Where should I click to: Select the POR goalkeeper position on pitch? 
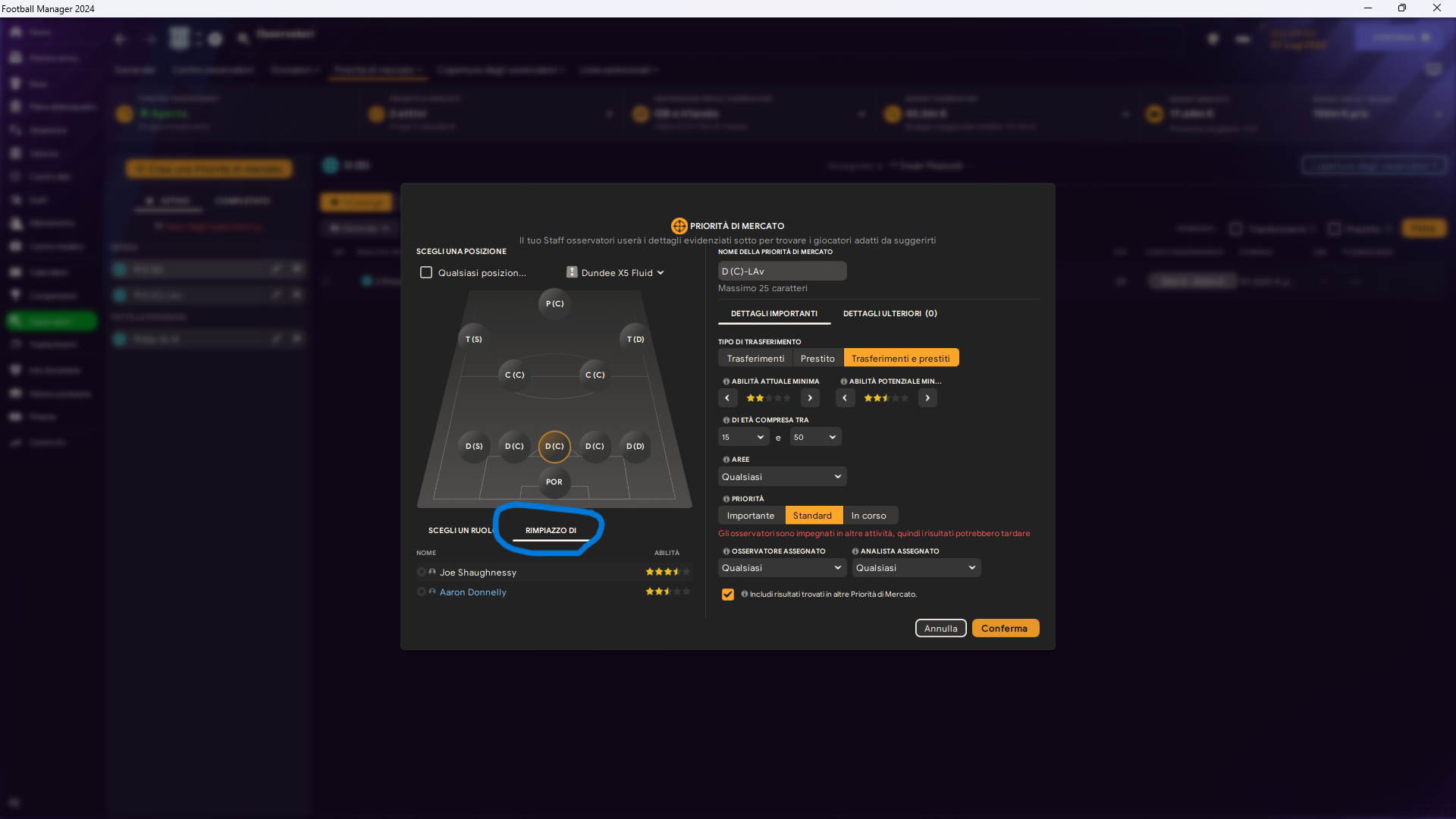554,482
